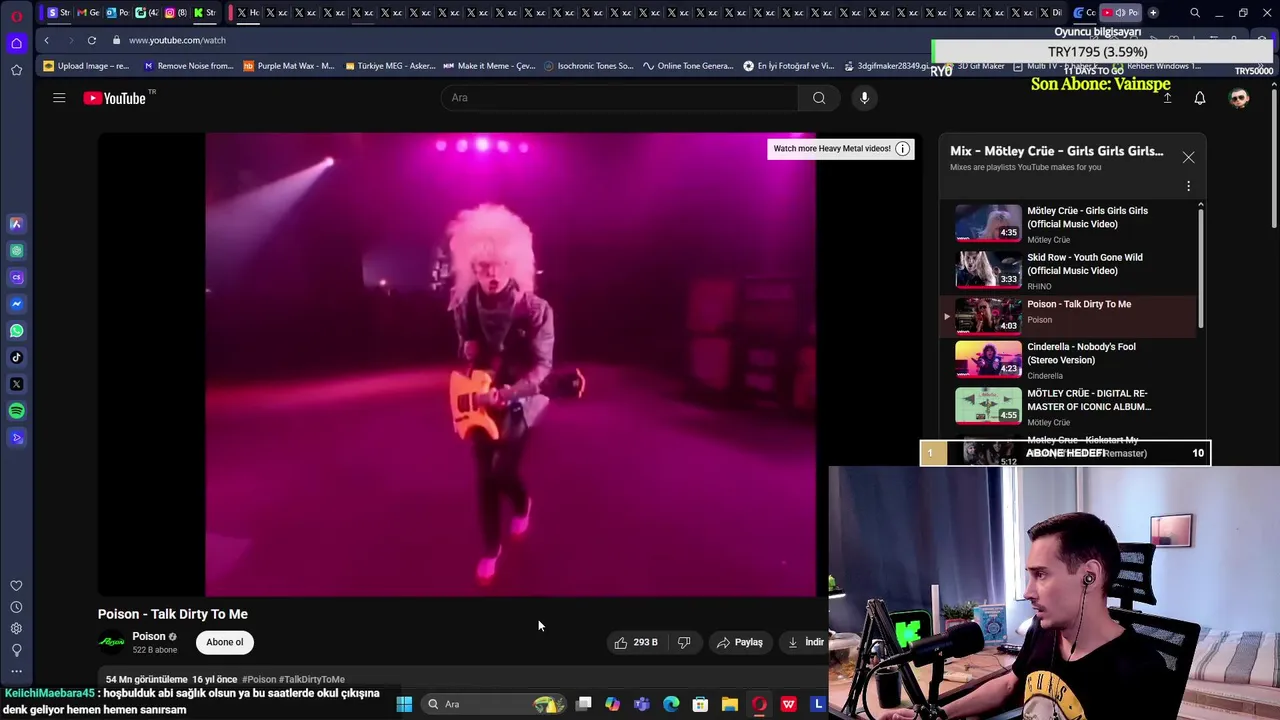Screen dimensions: 1280x720
Task: Open the Windows Start button
Action: pos(404,704)
